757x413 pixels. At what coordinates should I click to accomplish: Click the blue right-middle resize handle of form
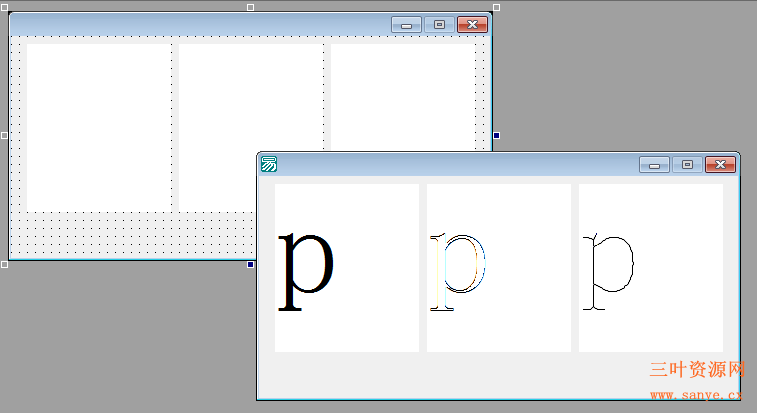(497, 135)
